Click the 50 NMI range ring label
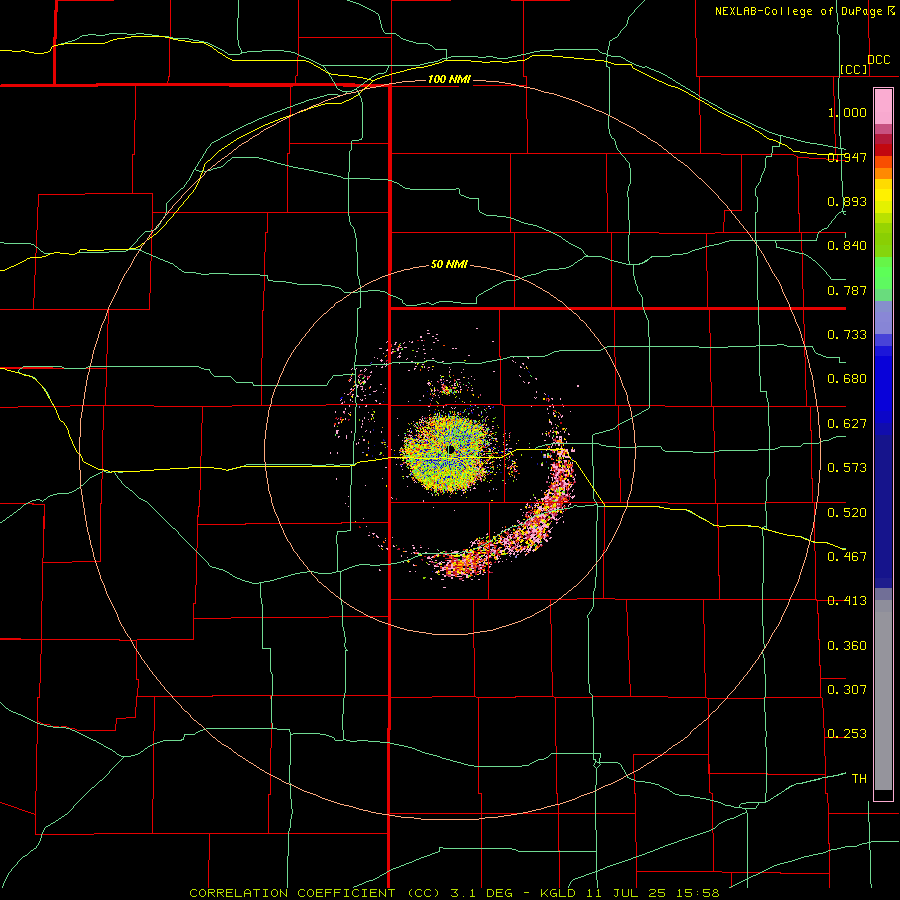Viewport: 900px width, 900px height. pos(449,264)
